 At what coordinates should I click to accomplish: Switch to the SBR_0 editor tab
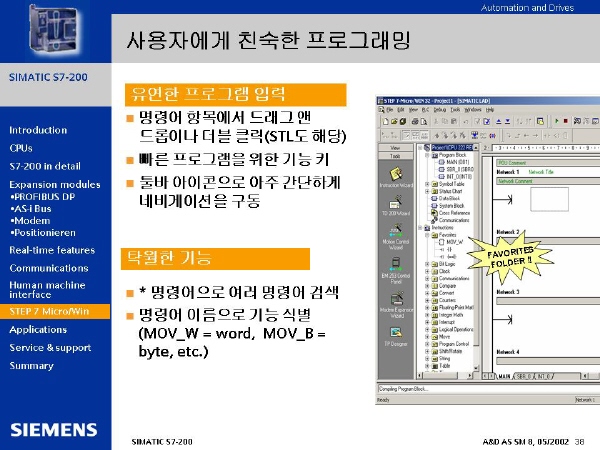tap(524, 377)
